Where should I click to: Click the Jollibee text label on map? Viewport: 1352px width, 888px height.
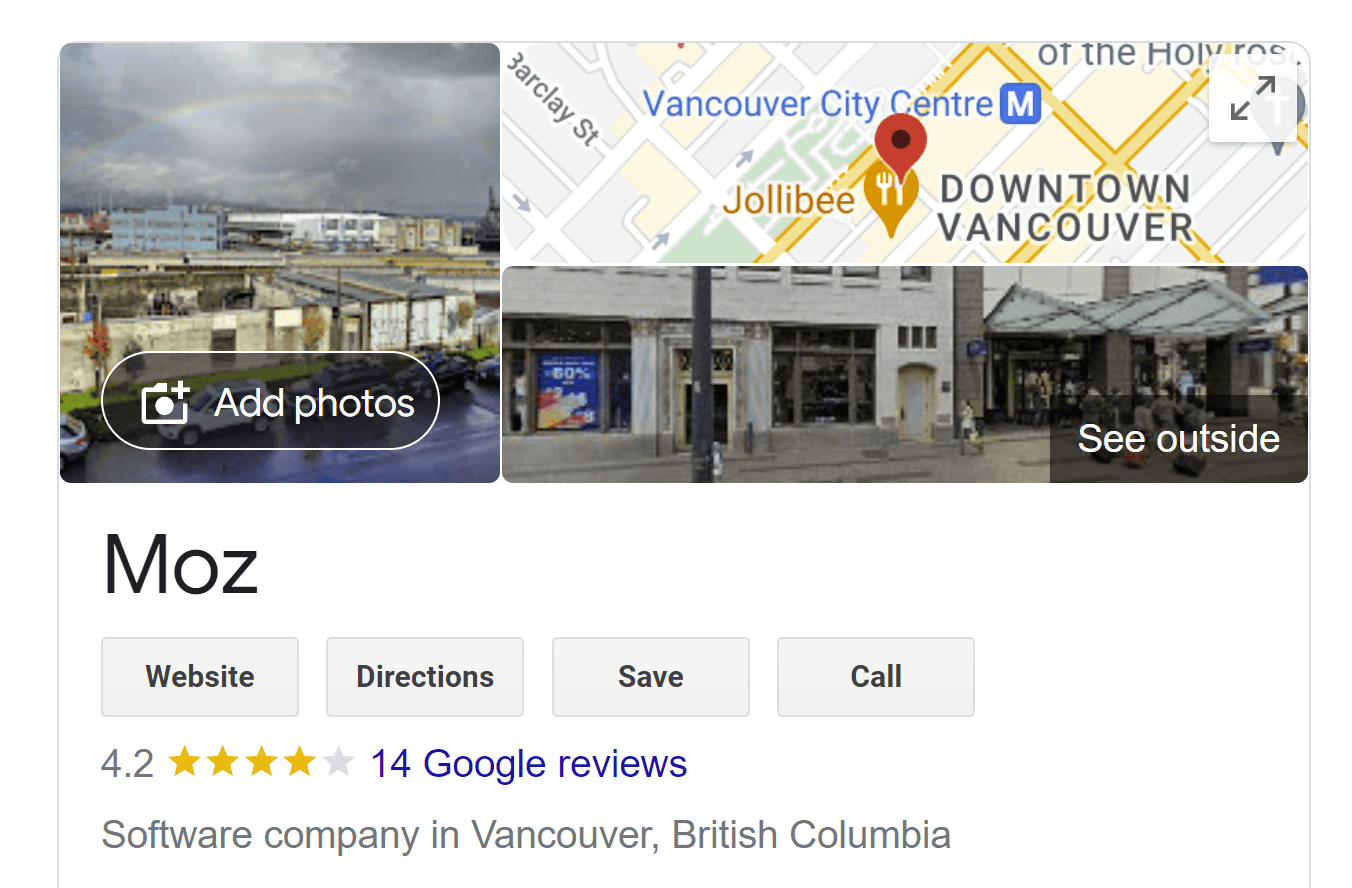(x=788, y=200)
